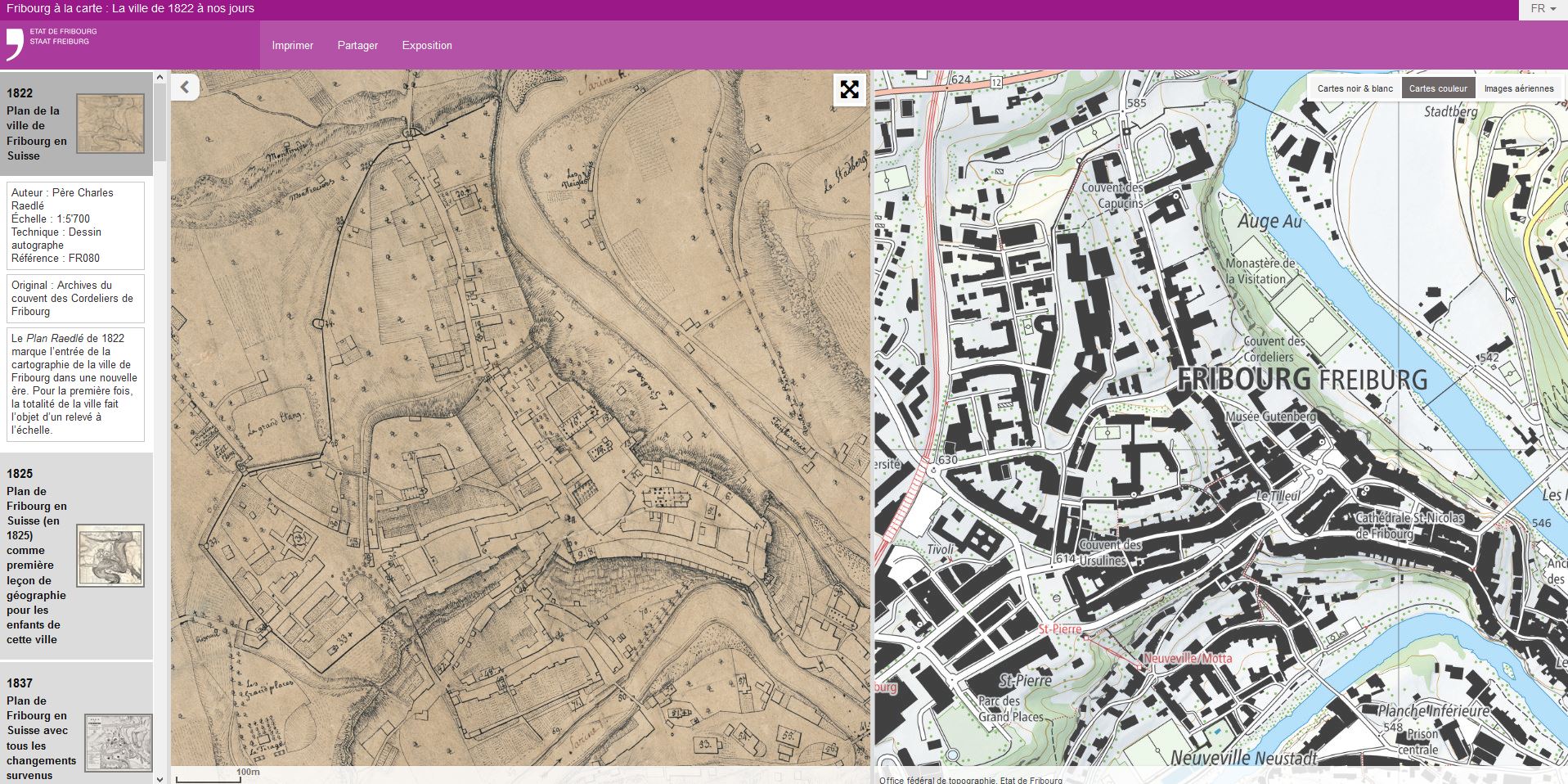Open the Exposition link
1568x784 pixels.
pyautogui.click(x=427, y=46)
